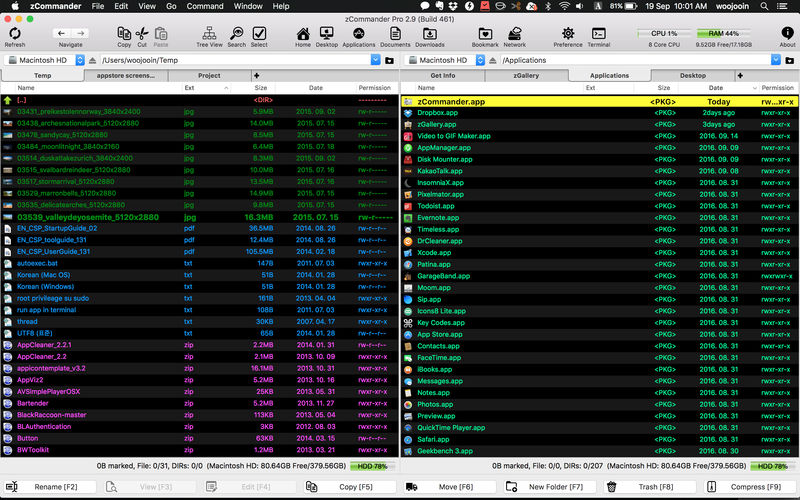The width and height of the screenshot is (800, 500).
Task: Open the Command menu in menu bar
Action: (205, 6)
